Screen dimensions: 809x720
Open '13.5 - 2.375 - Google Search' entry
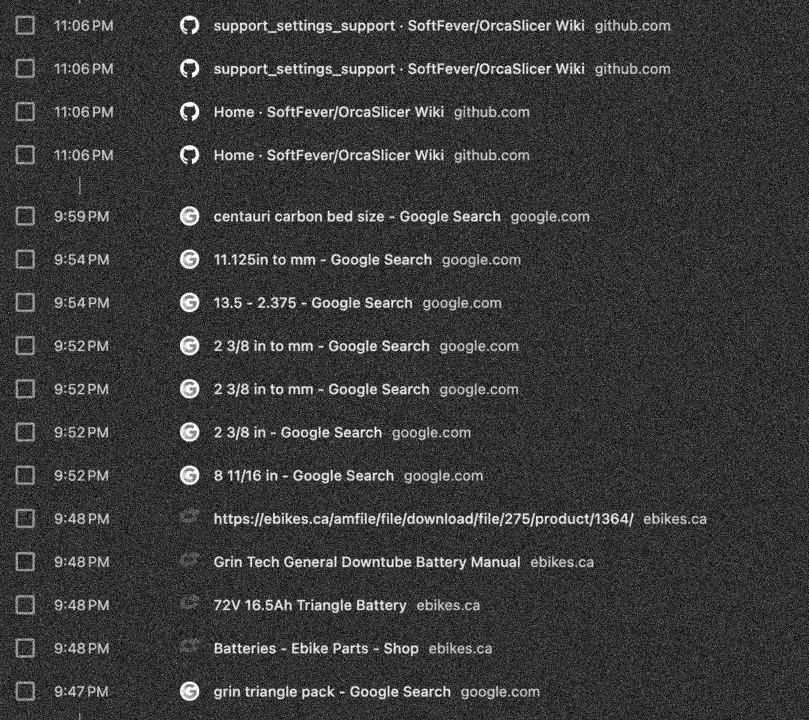point(313,303)
